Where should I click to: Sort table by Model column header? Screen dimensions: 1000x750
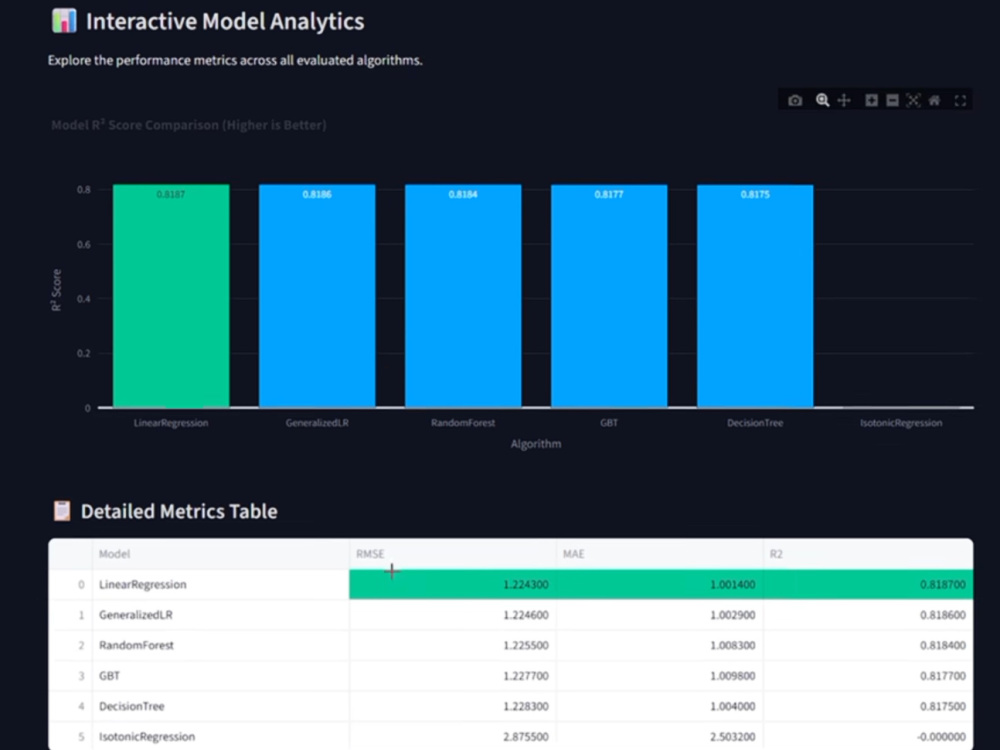point(221,554)
